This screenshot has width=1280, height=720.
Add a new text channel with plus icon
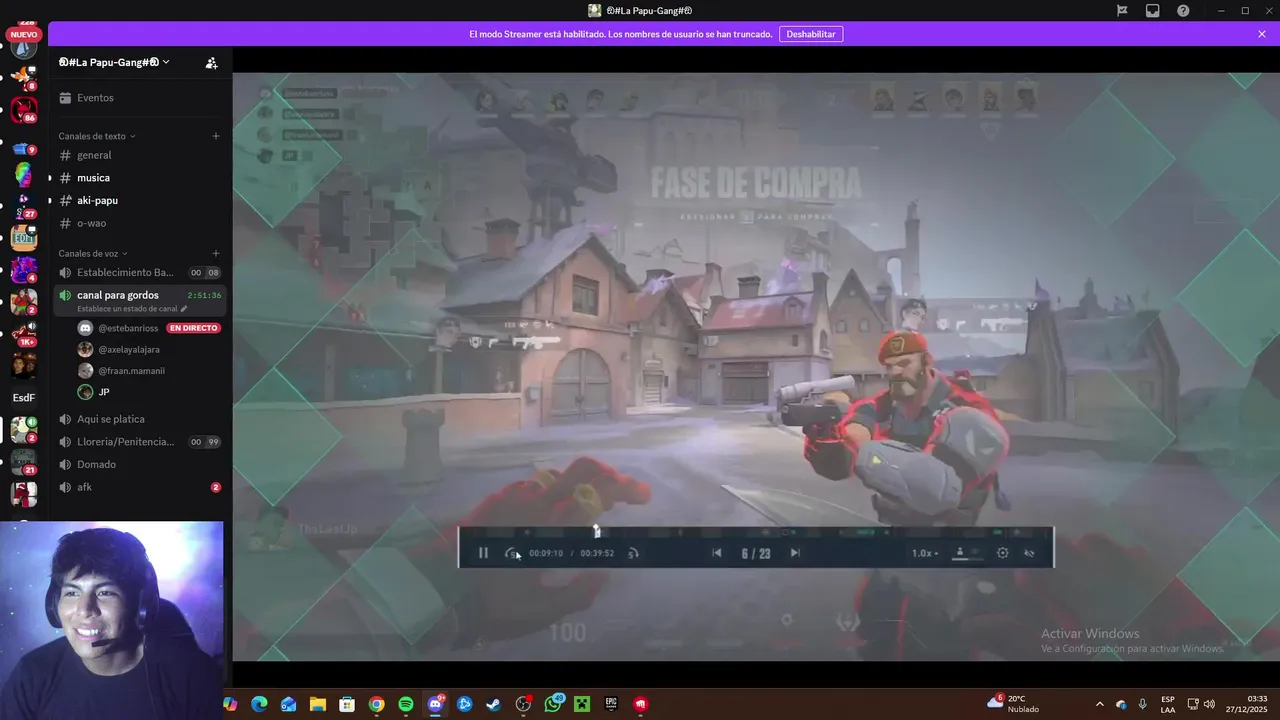216,136
